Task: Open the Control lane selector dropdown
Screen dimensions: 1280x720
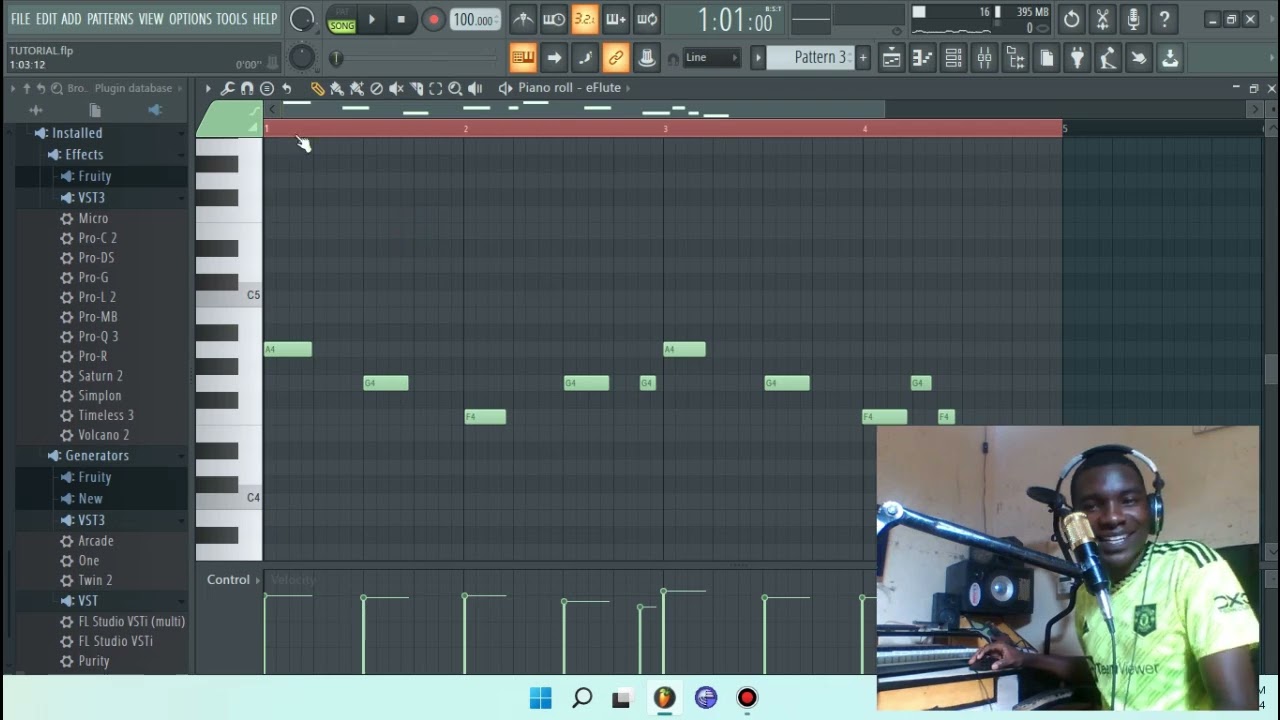Action: click(234, 580)
